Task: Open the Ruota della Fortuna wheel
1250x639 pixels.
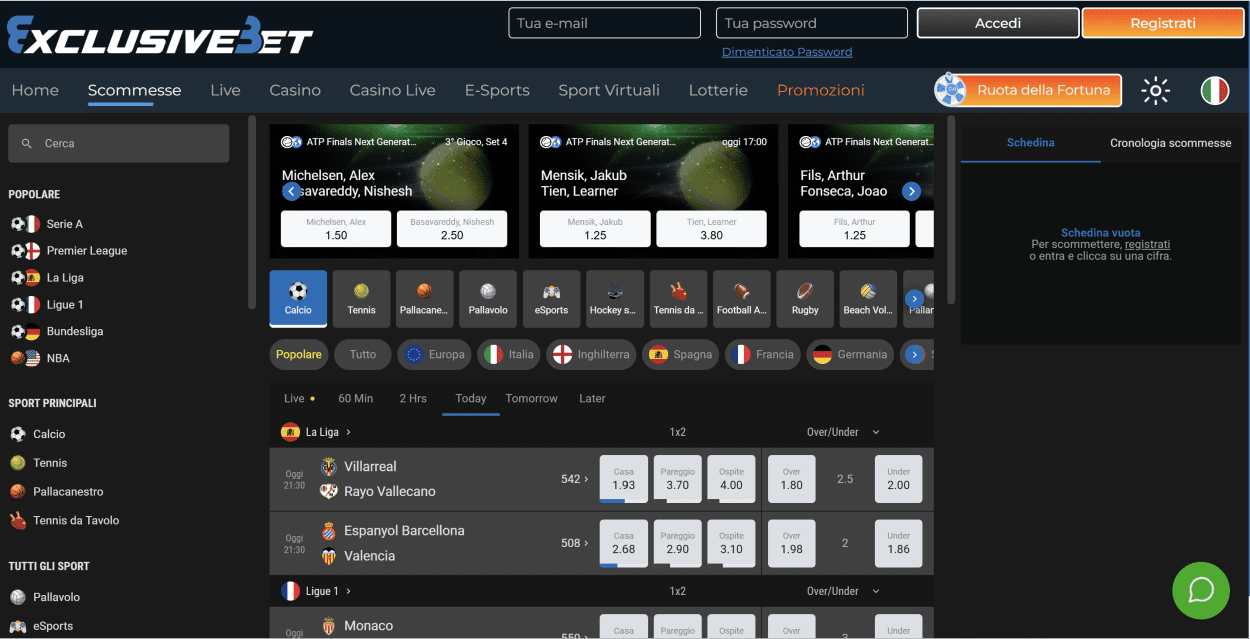Action: [1028, 90]
